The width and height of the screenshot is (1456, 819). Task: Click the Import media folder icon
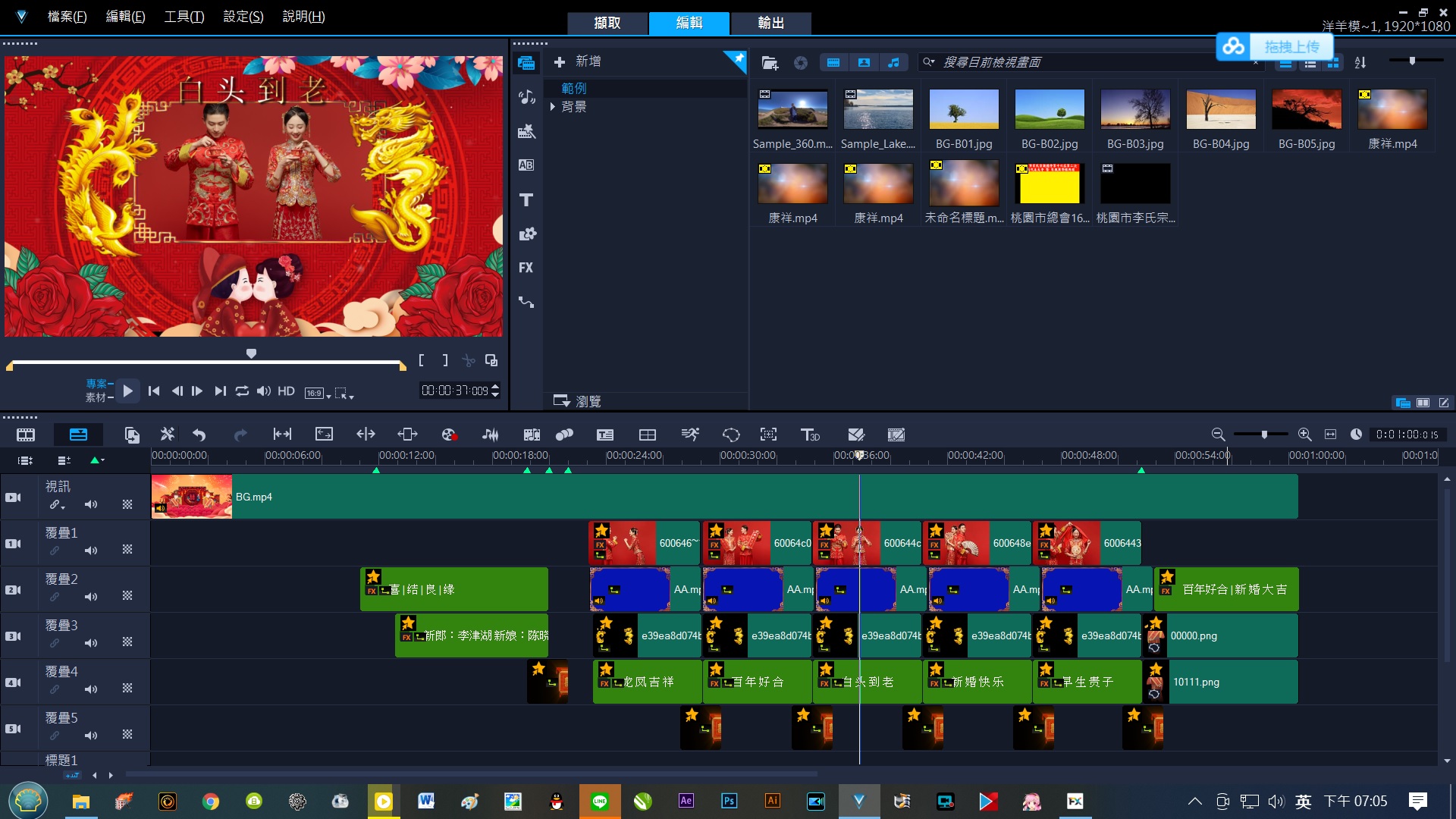770,63
